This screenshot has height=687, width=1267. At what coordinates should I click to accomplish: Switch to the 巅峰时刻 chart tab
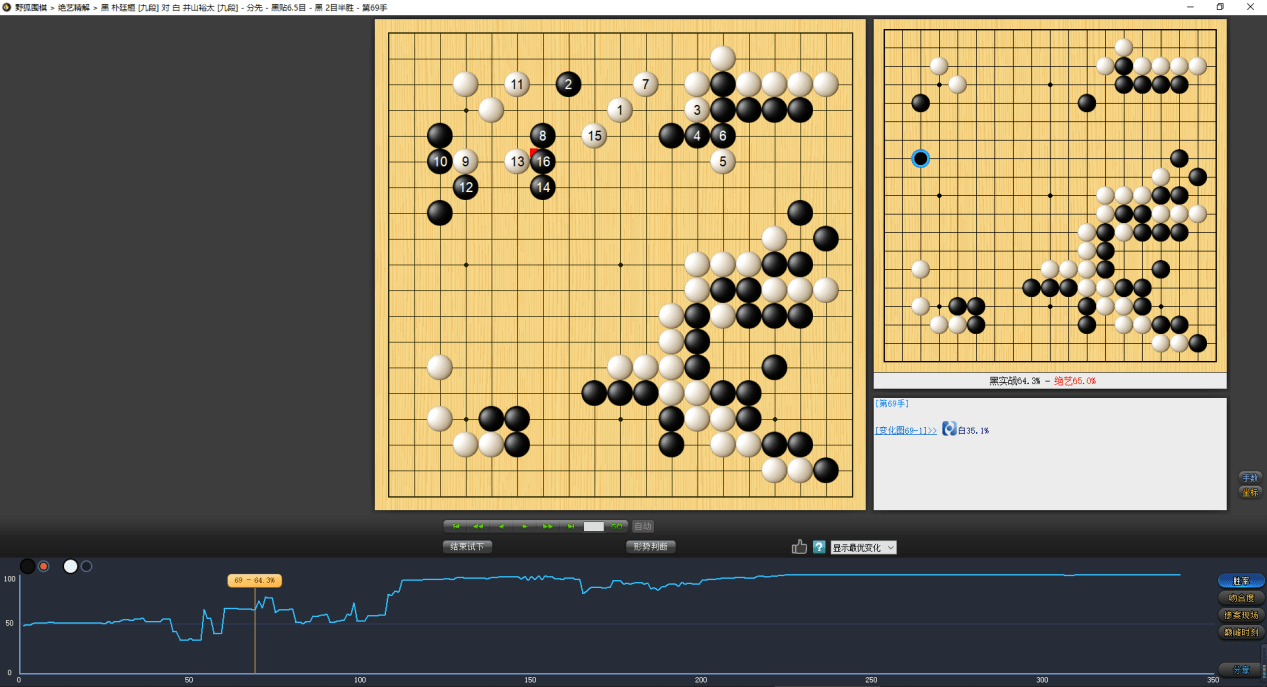[1241, 632]
